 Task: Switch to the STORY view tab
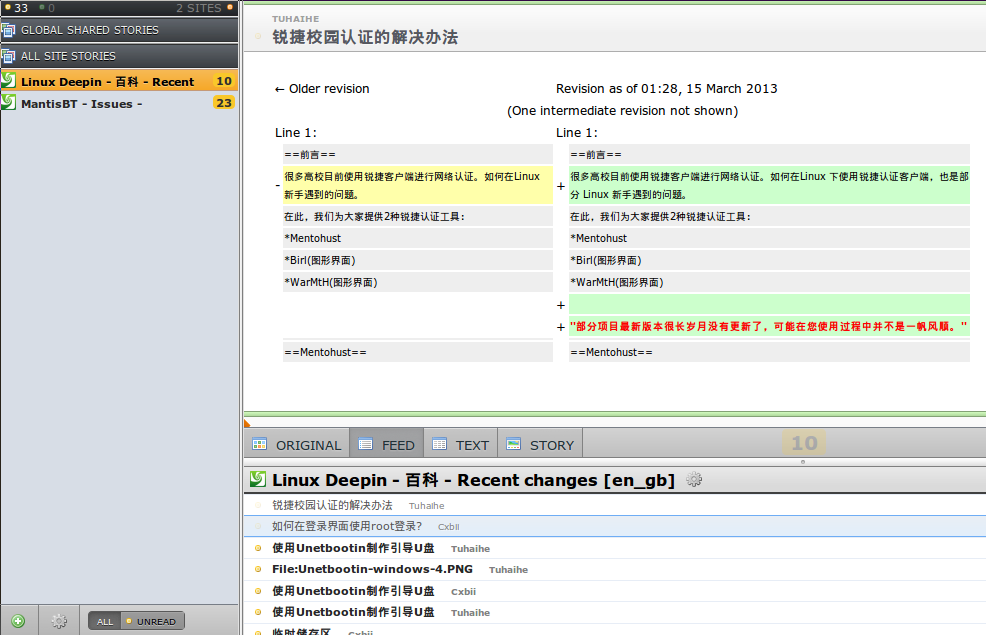[540, 444]
